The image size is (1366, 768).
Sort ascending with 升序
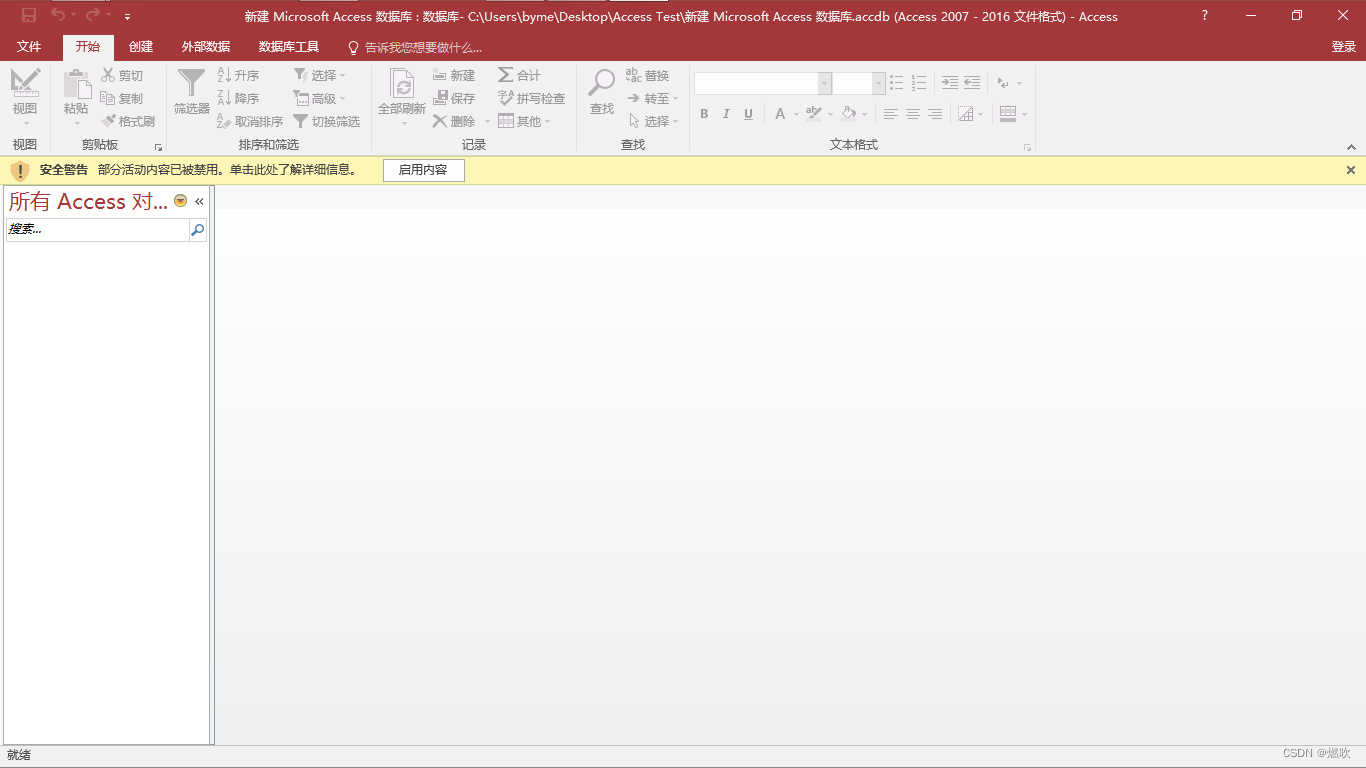[239, 75]
